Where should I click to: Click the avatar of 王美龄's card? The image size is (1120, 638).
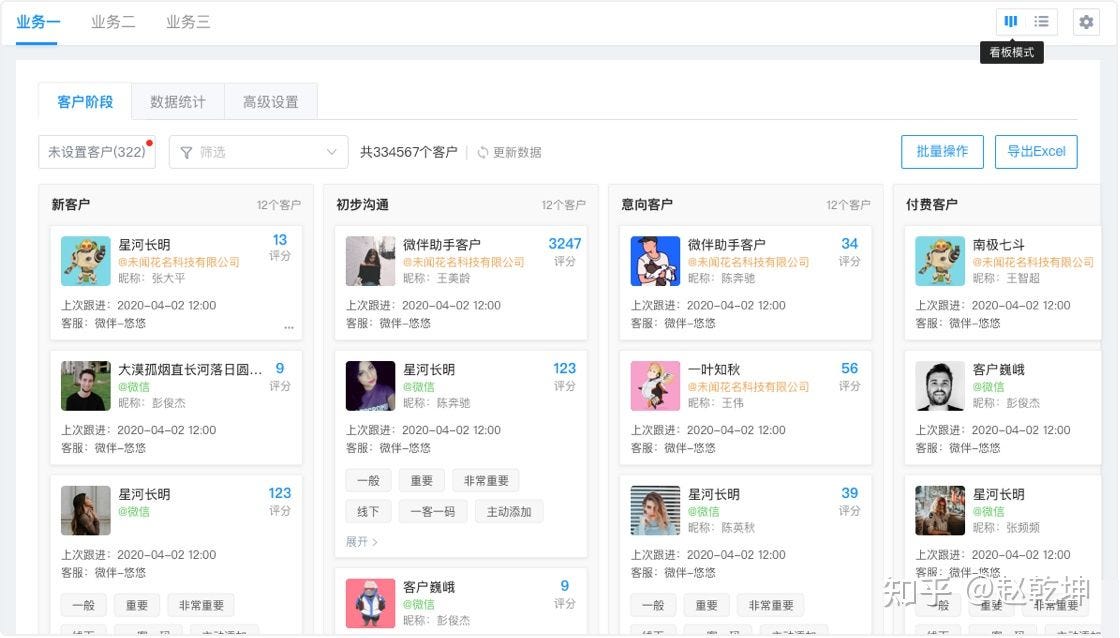pyautogui.click(x=370, y=261)
